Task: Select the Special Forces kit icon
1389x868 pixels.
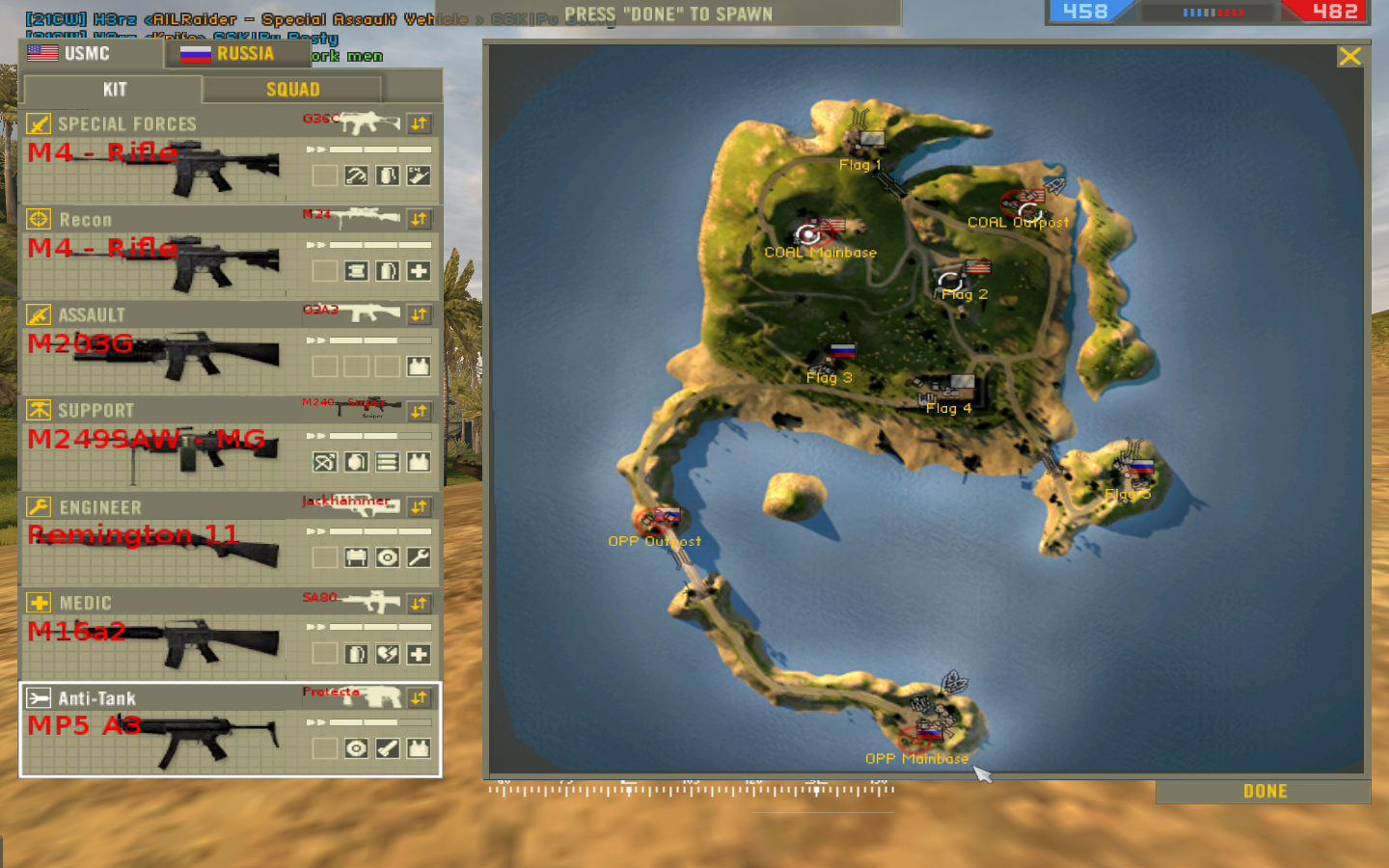Action: tap(38, 123)
